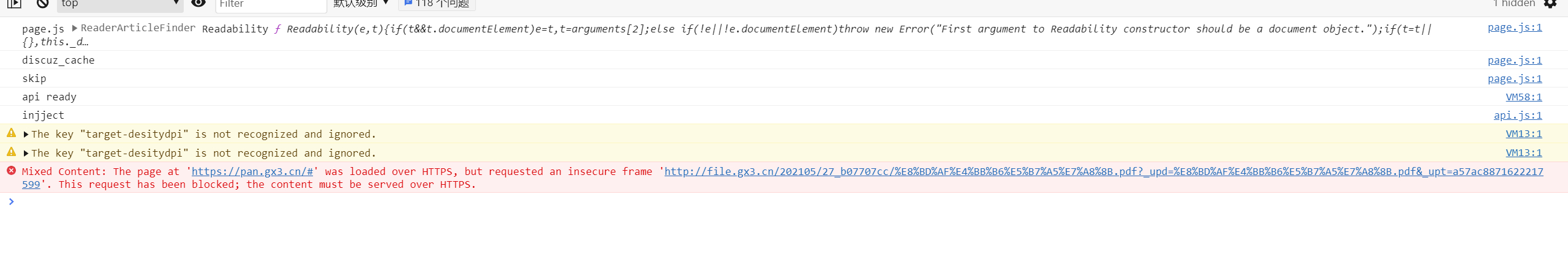Open VM58:1 source link for api ready
The image size is (1568, 268).
[1524, 97]
